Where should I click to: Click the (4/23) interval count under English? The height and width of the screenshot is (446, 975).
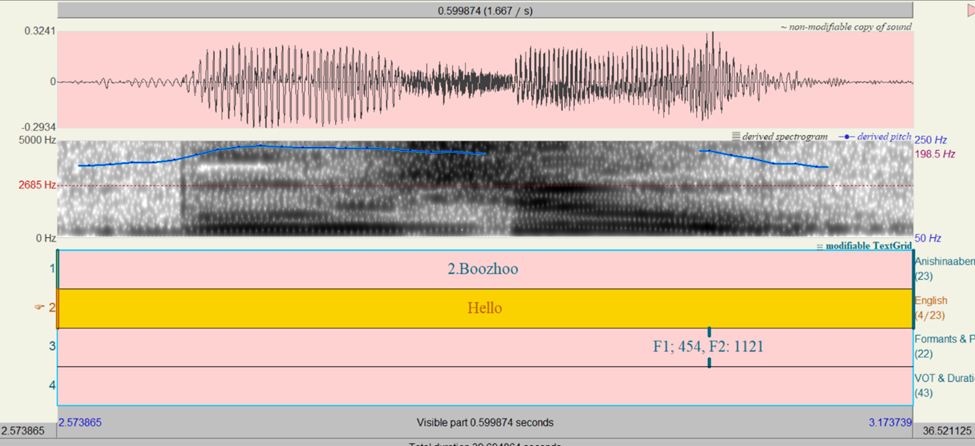930,315
